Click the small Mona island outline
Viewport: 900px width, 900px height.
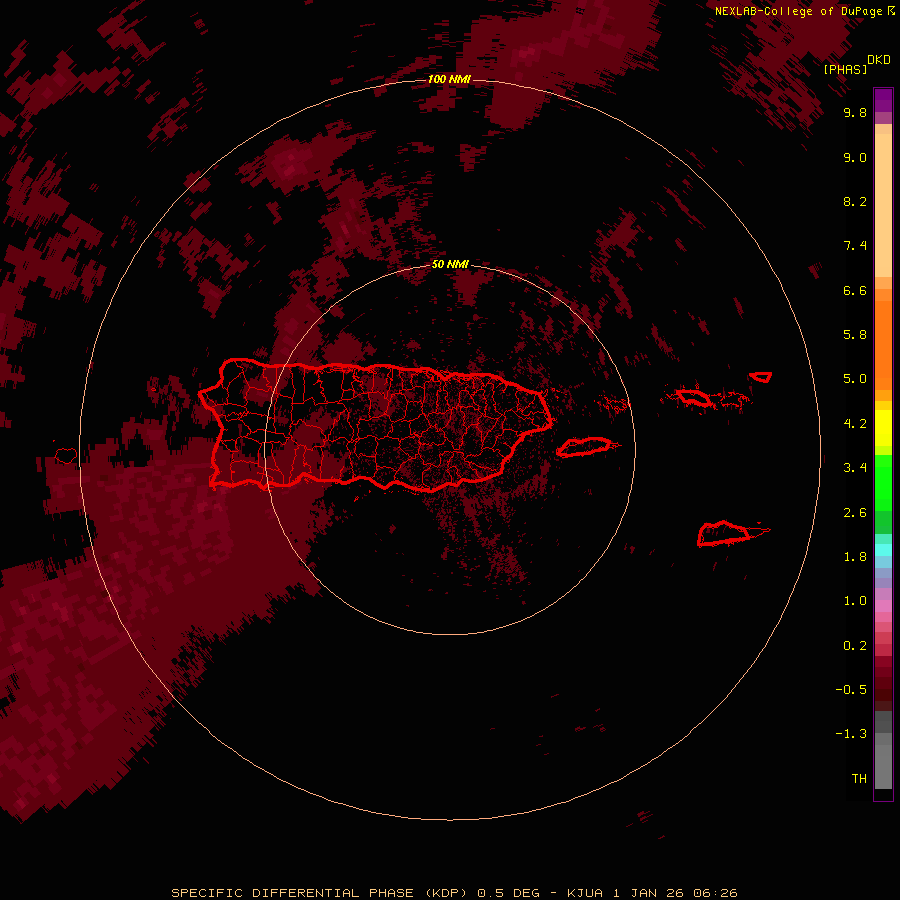click(66, 456)
